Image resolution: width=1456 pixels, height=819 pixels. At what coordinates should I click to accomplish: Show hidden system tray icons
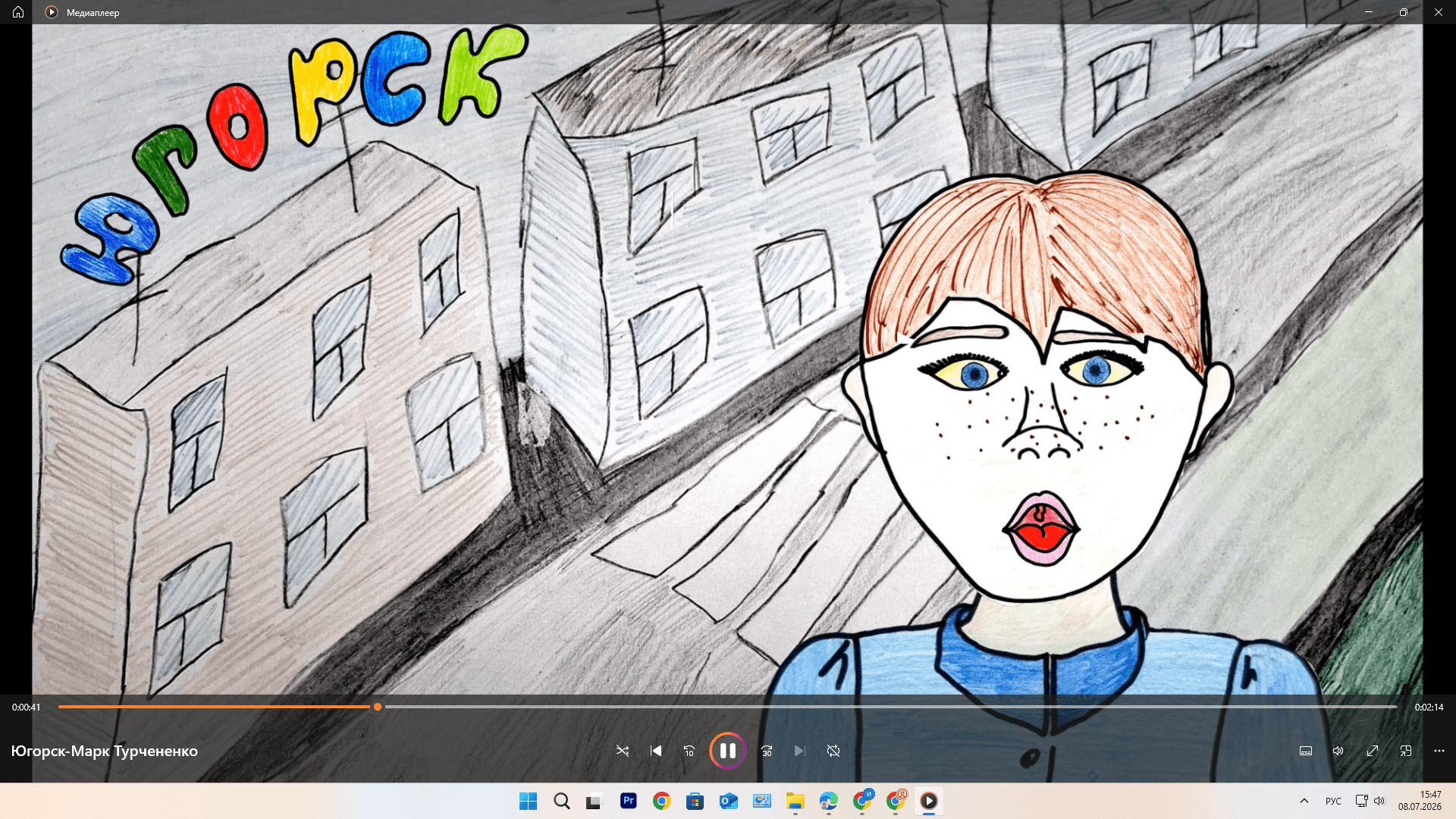pos(1304,801)
